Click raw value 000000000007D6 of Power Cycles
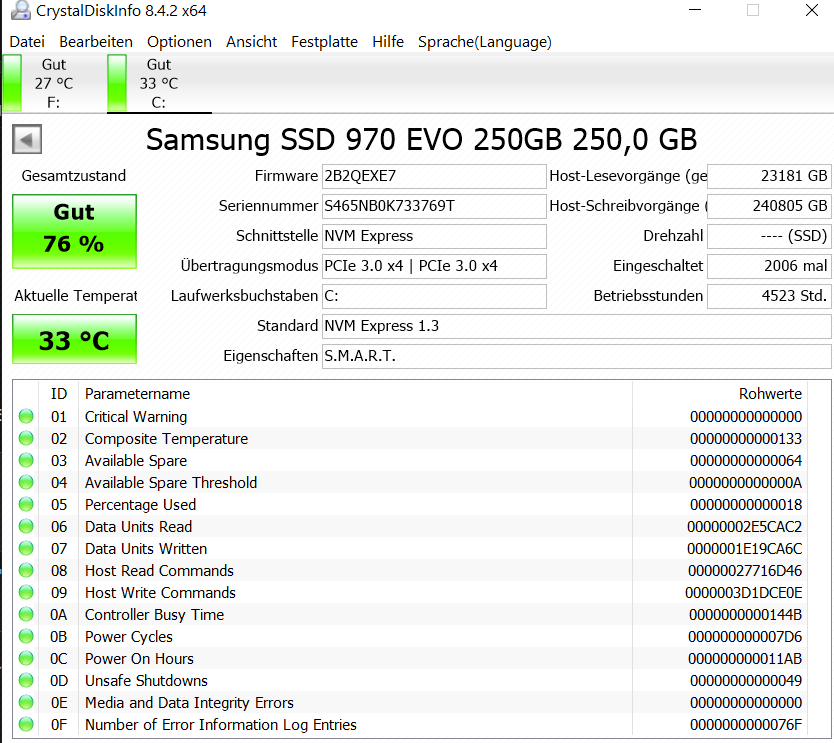Image resolution: width=834 pixels, height=743 pixels. tap(745, 636)
